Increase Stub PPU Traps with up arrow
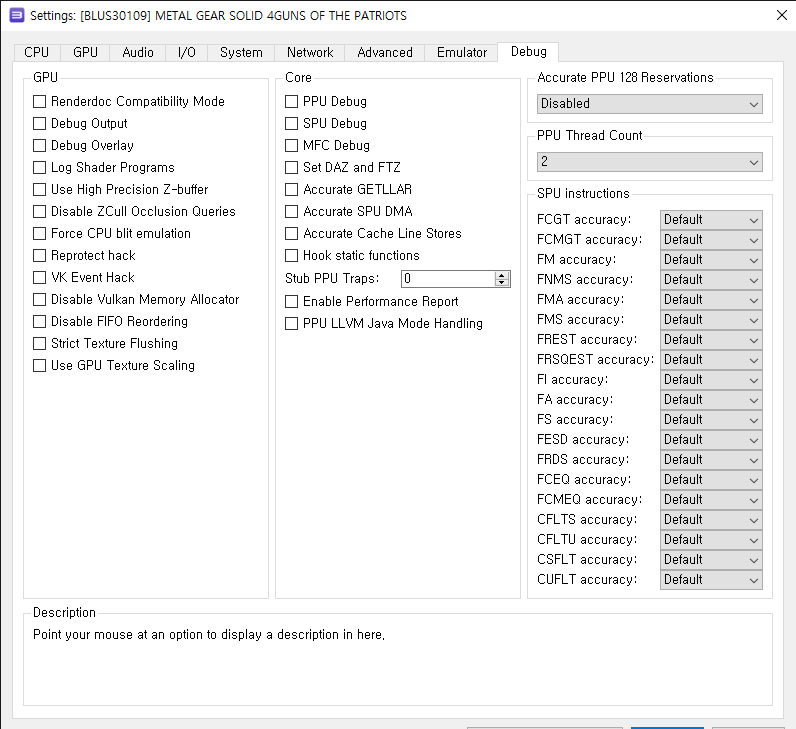796x729 pixels. pyautogui.click(x=502, y=275)
